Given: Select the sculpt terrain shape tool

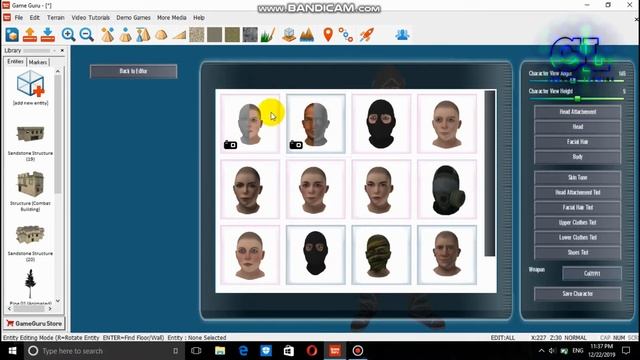Looking at the screenshot, I should (x=107, y=35).
